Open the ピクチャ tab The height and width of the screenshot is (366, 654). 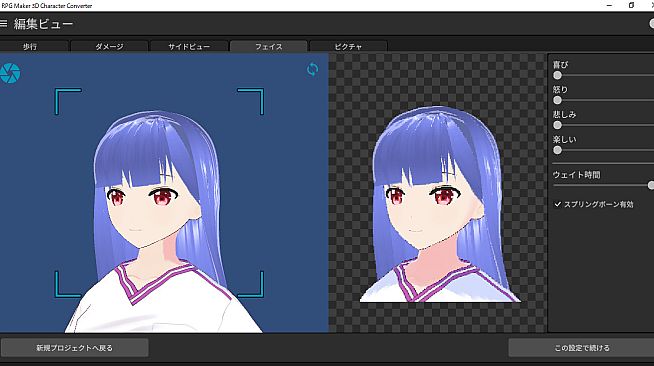coord(348,46)
